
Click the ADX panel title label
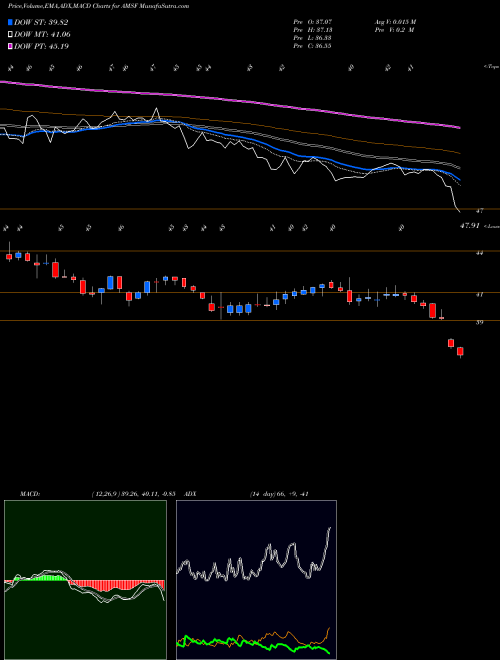click(191, 494)
